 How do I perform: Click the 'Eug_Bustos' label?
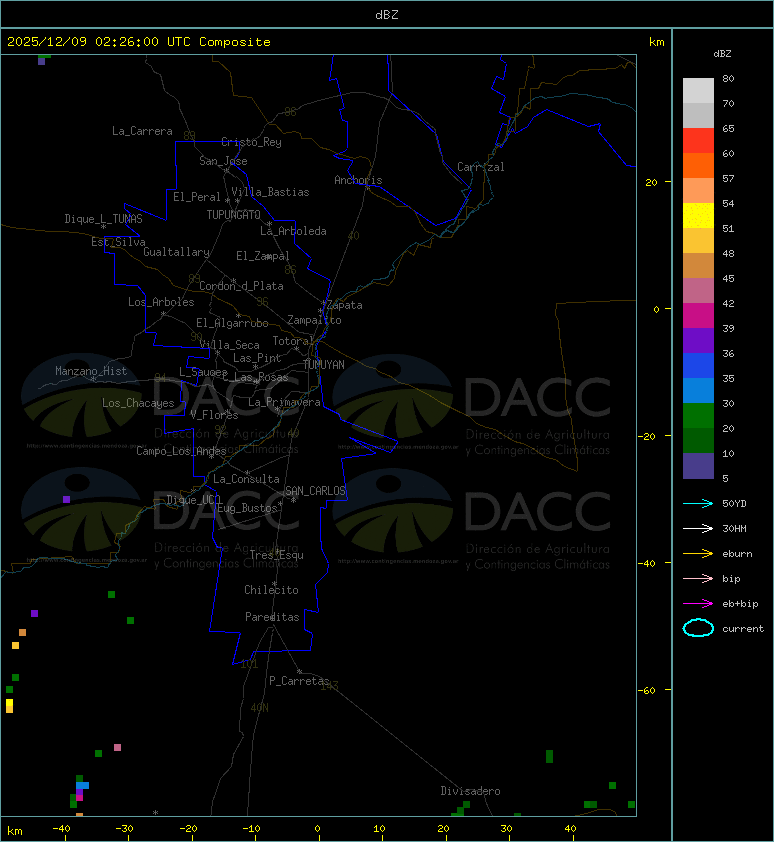(247, 508)
